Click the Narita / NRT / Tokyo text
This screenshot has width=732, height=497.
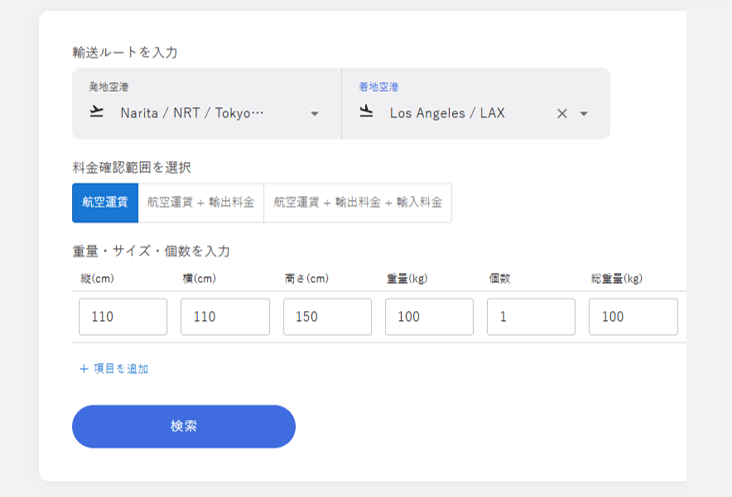point(192,113)
